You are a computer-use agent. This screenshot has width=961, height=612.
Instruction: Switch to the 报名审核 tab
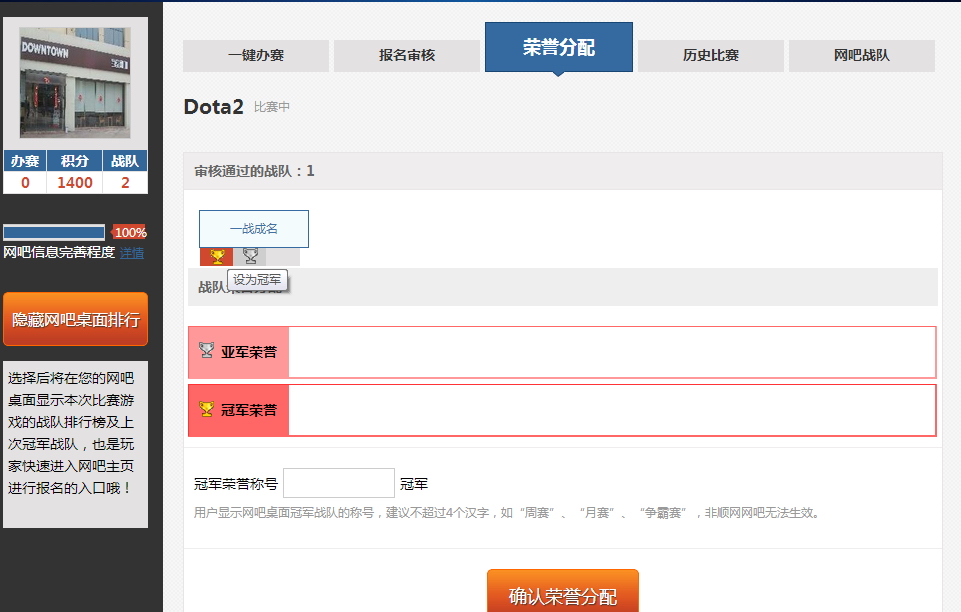407,56
